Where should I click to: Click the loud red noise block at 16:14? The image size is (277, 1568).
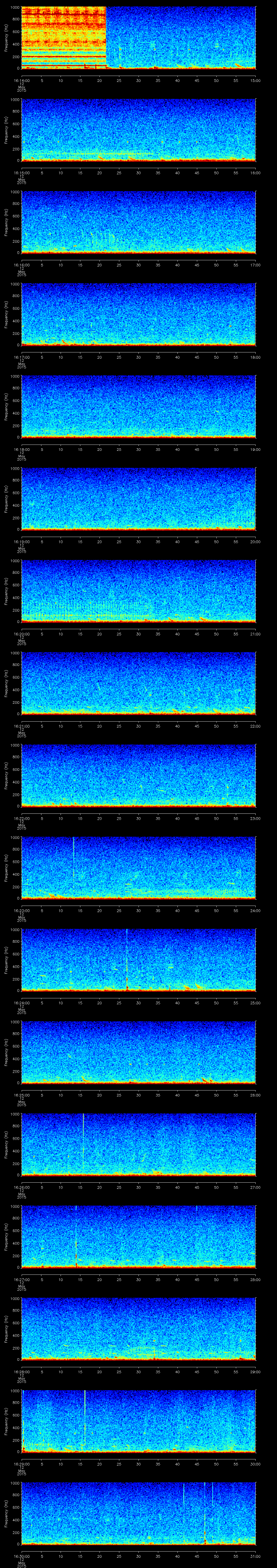[63, 36]
